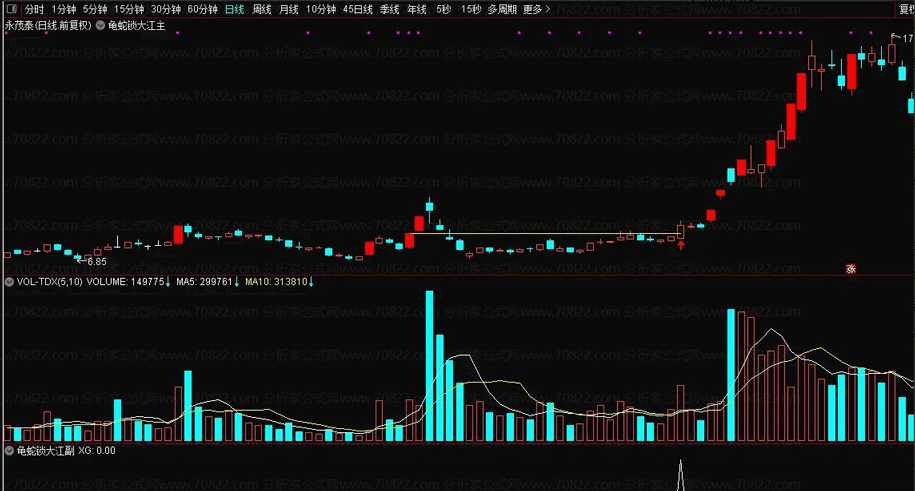Click the red 涨 marker icon
Screen dimensions: 915x491
point(851,268)
